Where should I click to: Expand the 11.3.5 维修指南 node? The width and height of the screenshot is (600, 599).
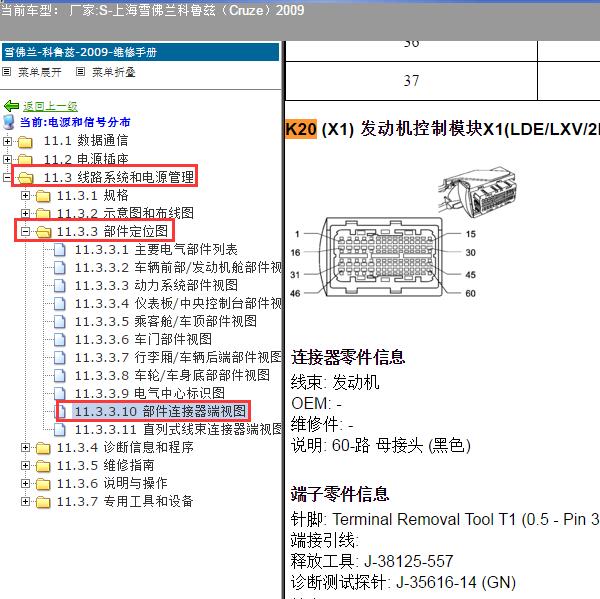click(25, 465)
